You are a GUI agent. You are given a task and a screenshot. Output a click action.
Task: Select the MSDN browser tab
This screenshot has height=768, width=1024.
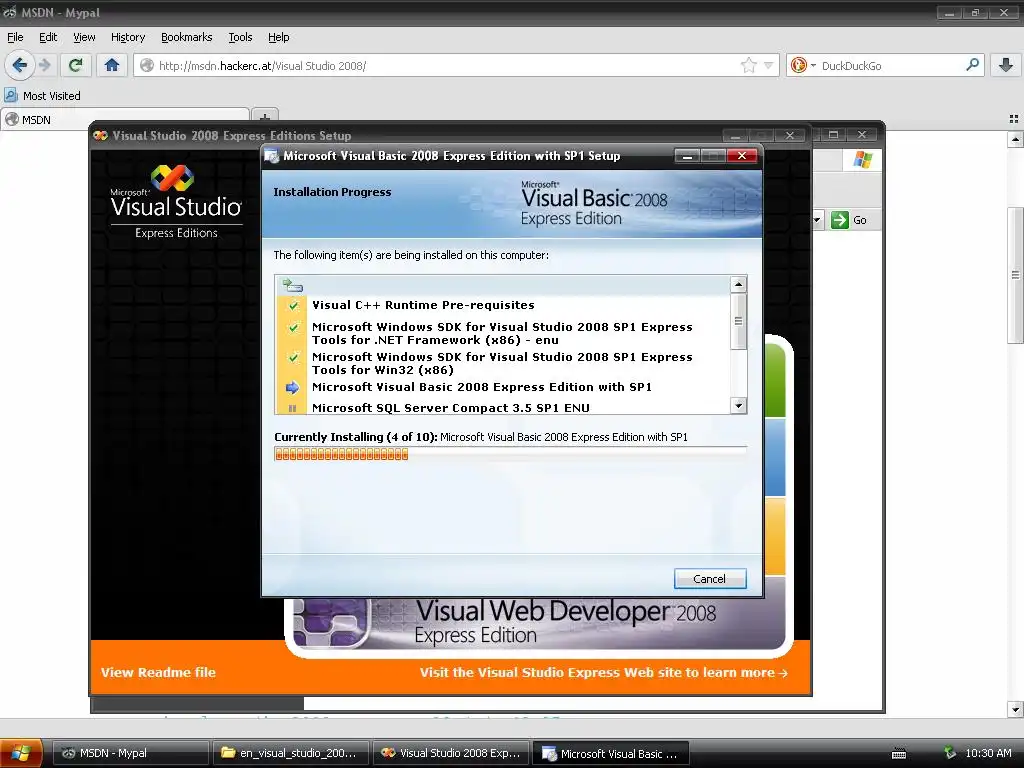coord(124,120)
